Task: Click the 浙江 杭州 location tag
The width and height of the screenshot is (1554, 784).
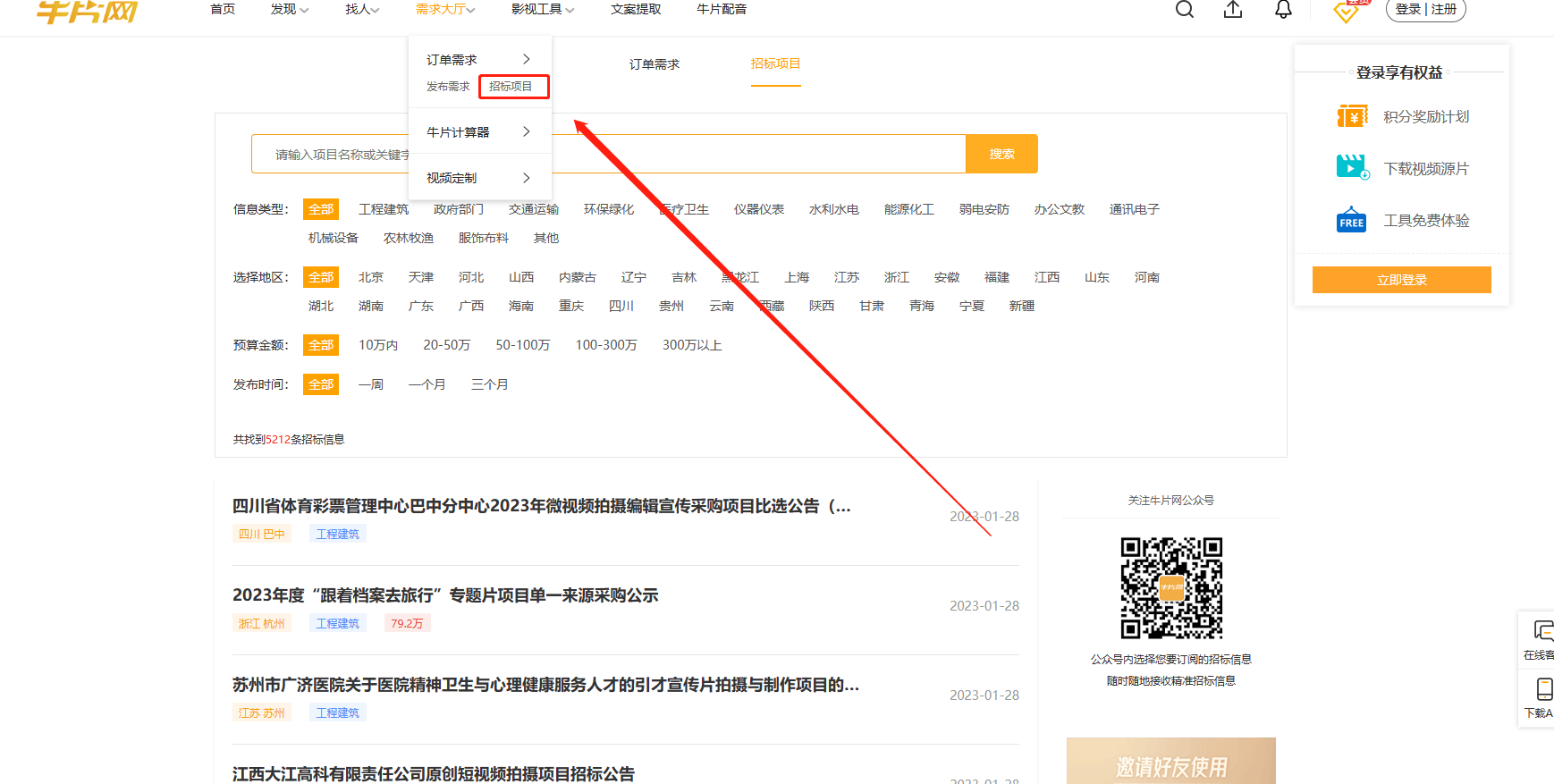Action: point(262,623)
